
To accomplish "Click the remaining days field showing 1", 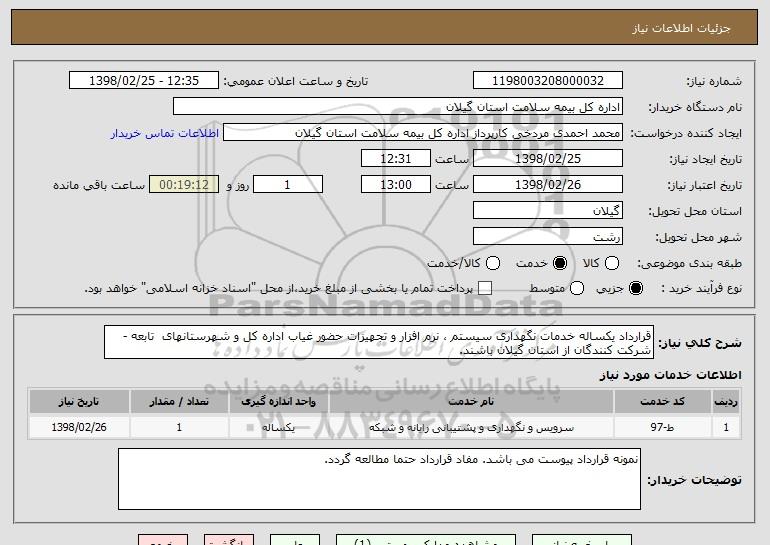I will pyautogui.click(x=288, y=185).
